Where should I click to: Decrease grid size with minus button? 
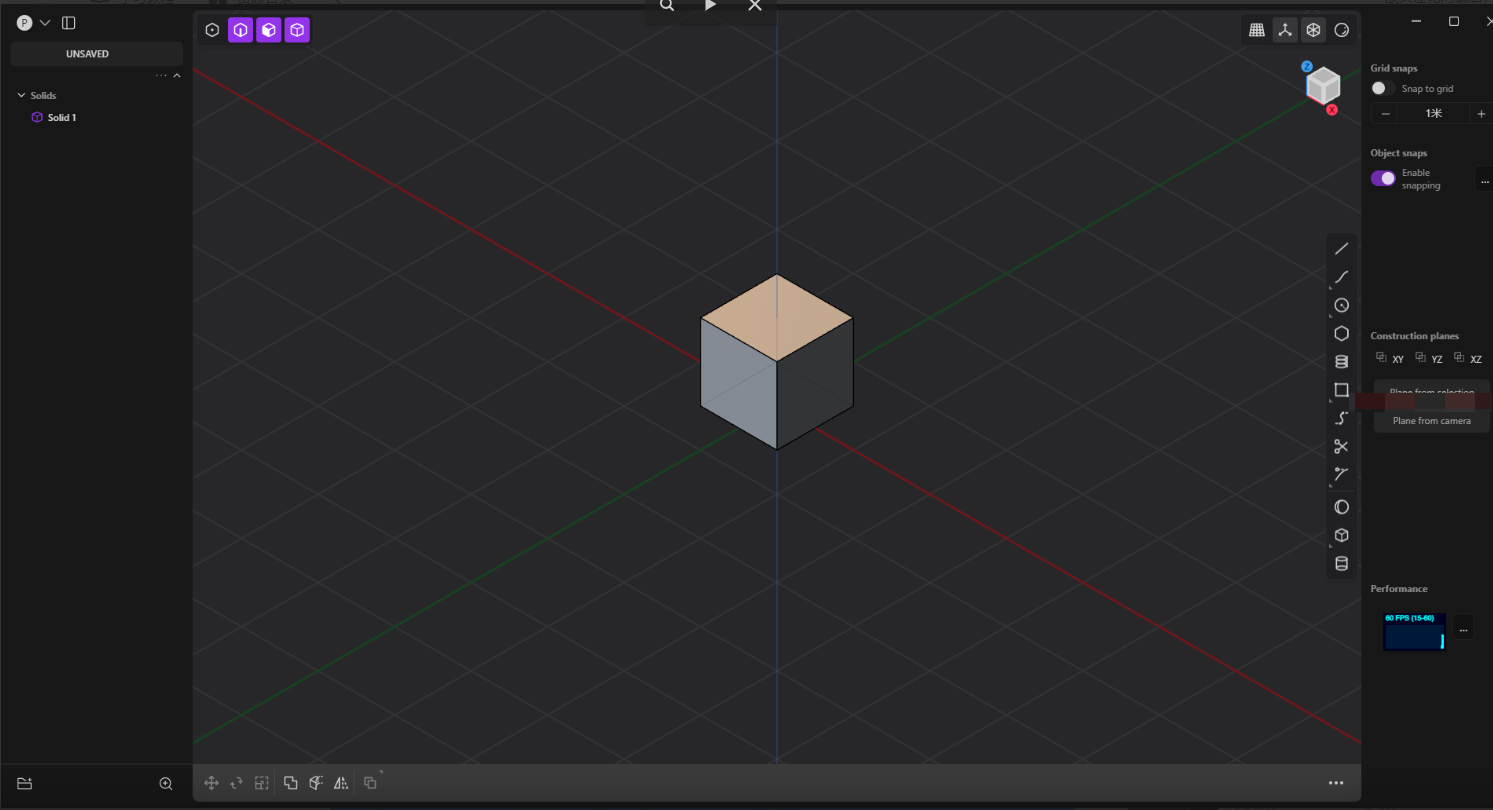[1385, 114]
